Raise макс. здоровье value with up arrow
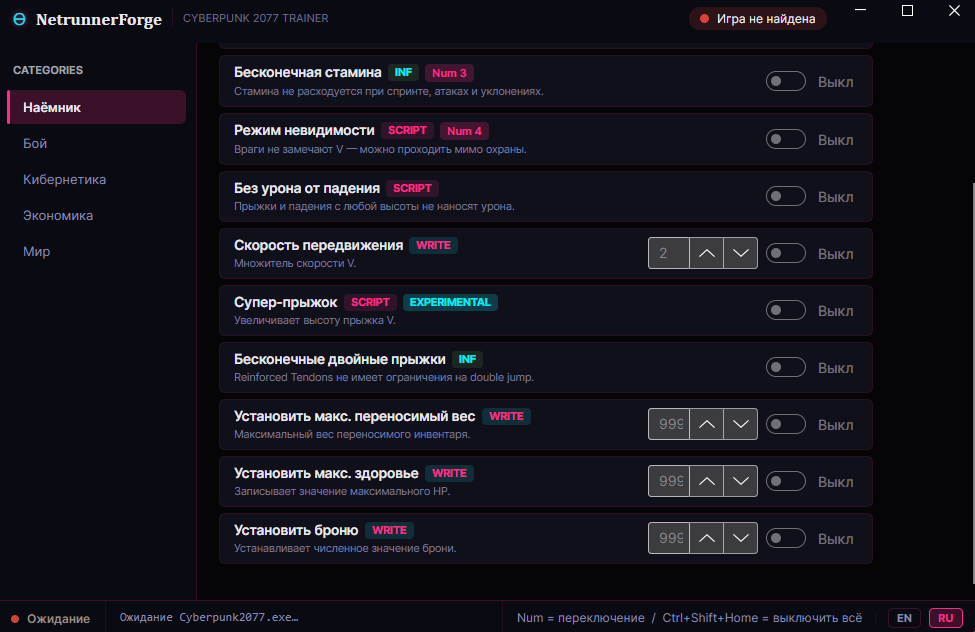975x632 pixels. pos(706,481)
